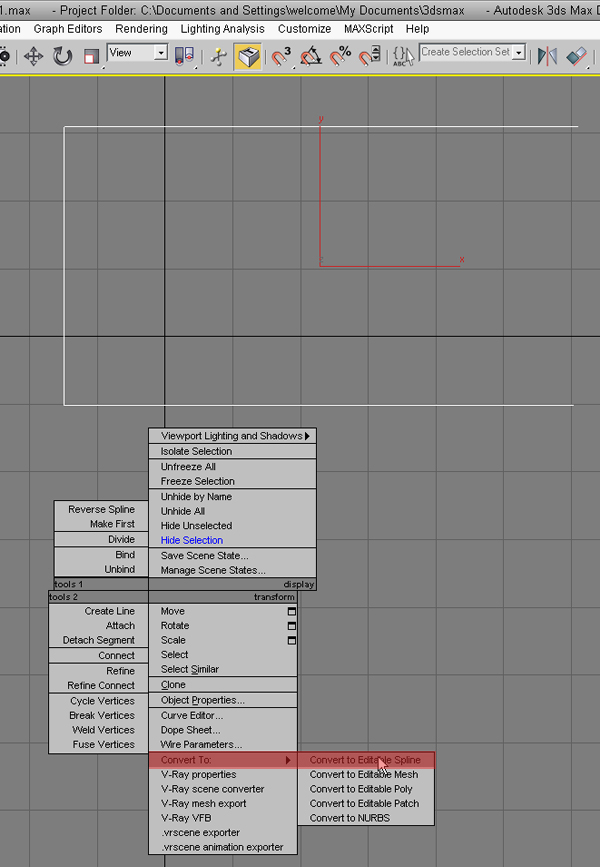Open Dope Sheet...

click(x=223, y=730)
